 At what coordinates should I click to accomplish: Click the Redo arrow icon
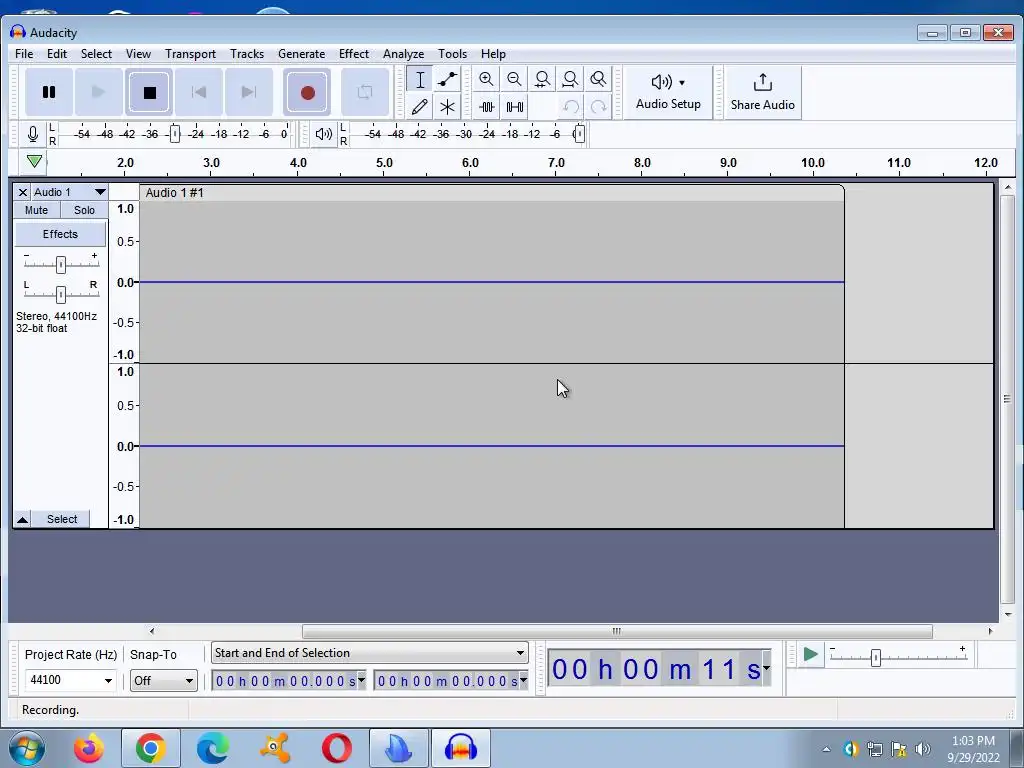coord(598,106)
